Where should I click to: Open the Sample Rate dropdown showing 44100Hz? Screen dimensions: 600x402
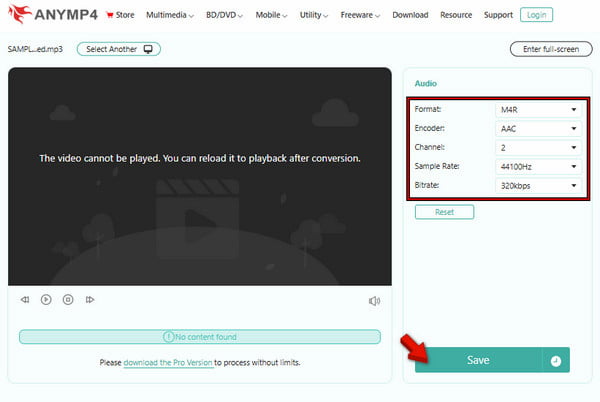coord(538,167)
